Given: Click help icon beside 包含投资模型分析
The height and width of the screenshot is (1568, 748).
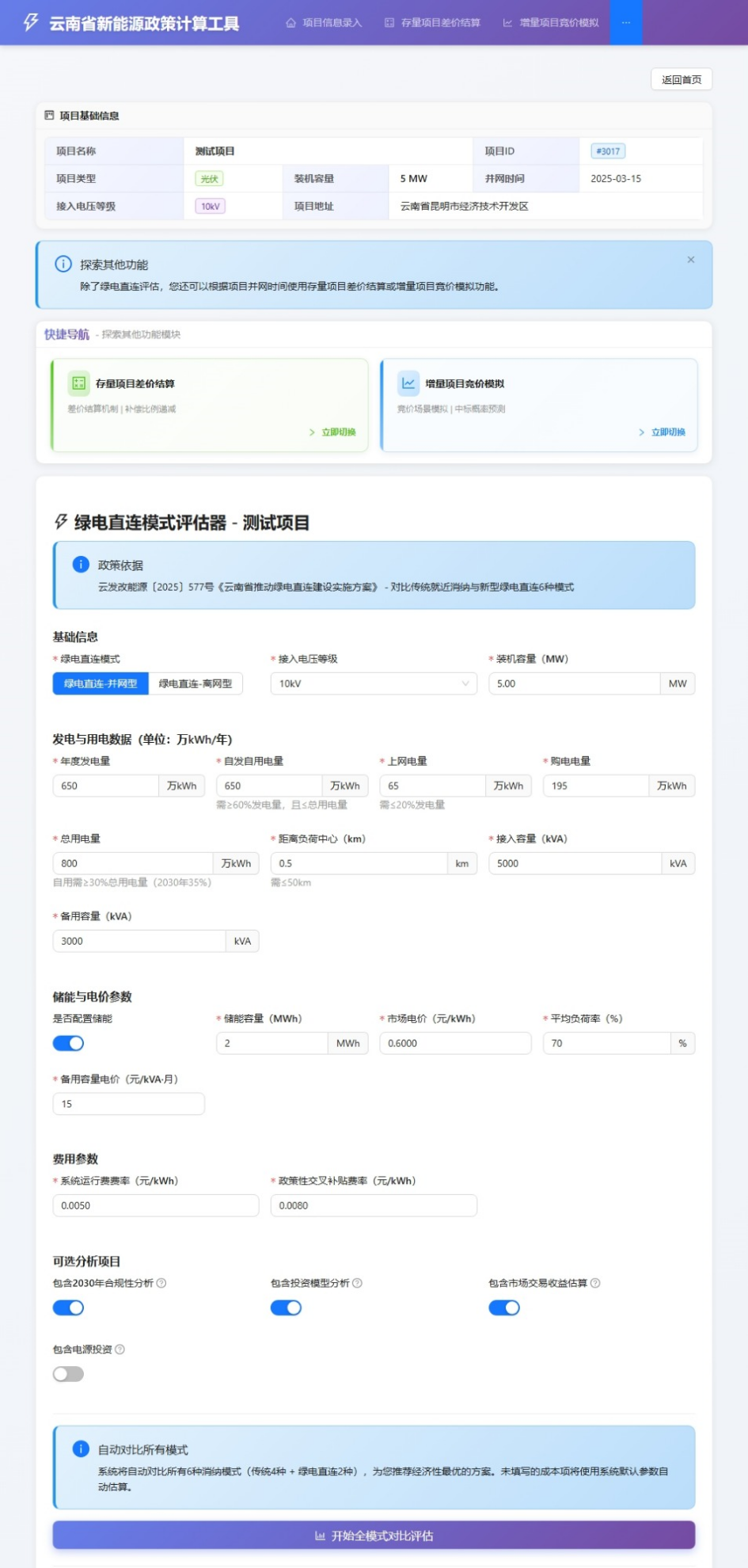Looking at the screenshot, I should click(x=357, y=1283).
